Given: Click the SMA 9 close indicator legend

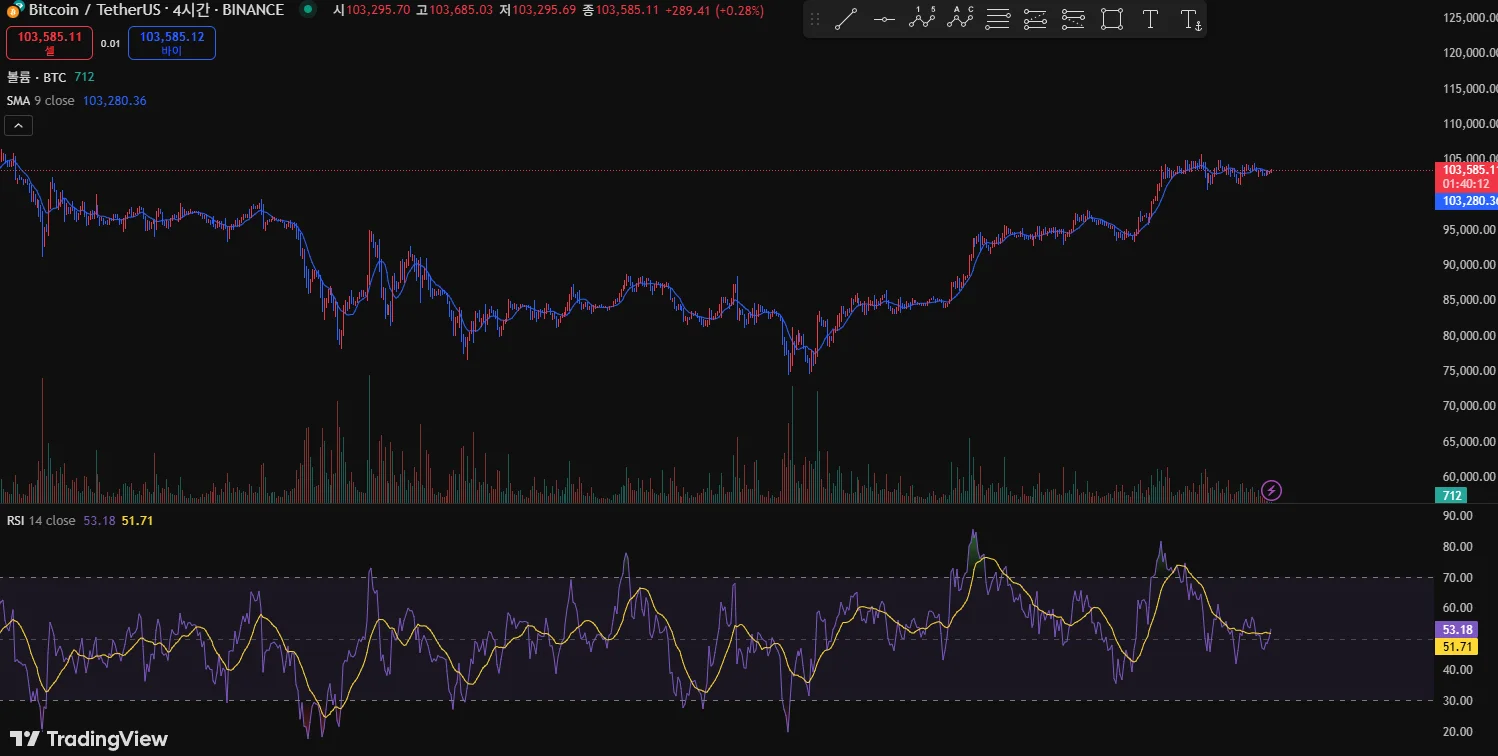Looking at the screenshot, I should pos(41,101).
